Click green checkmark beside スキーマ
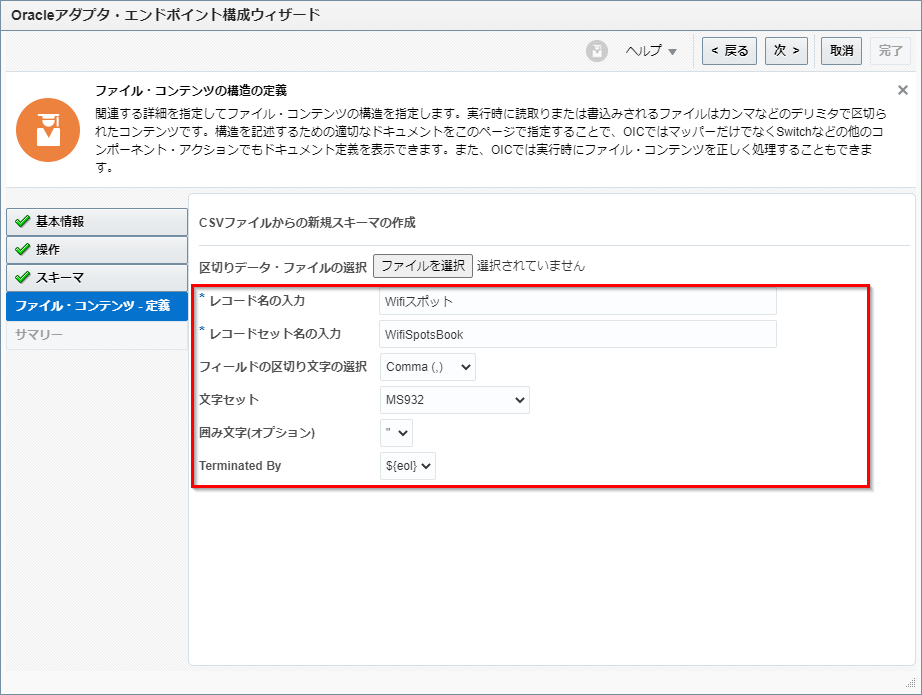This screenshot has width=922, height=695. click(23, 278)
